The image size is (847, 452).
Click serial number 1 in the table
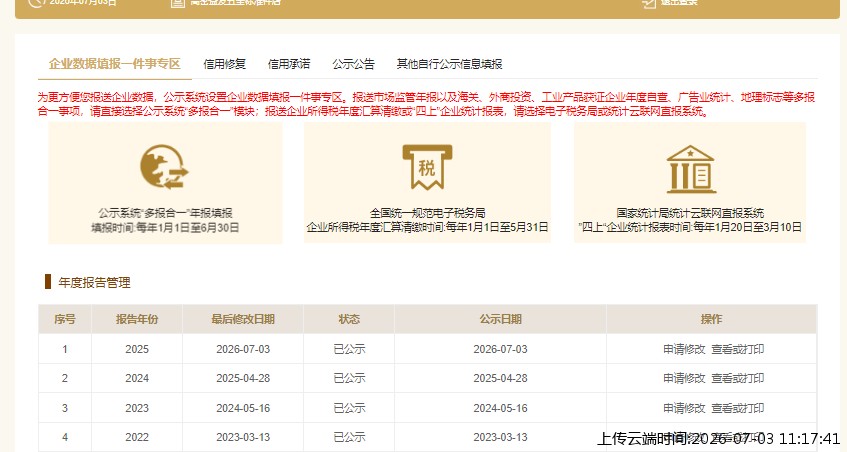coord(65,349)
